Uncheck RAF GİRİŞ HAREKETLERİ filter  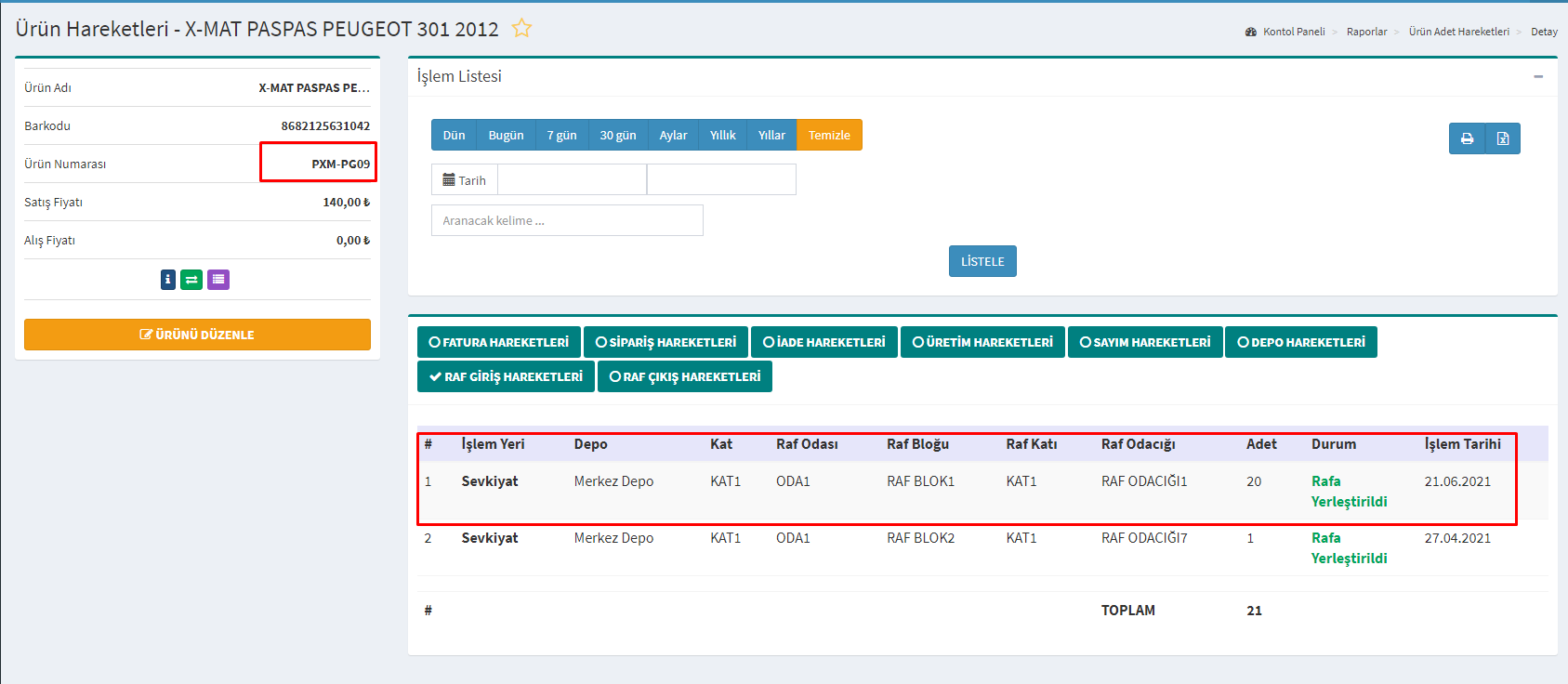pyautogui.click(x=506, y=376)
